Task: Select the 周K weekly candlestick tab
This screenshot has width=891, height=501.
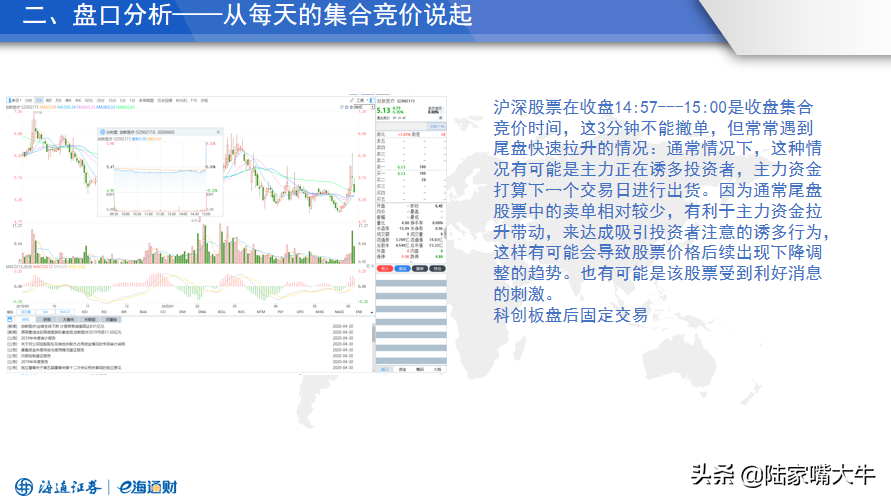Action: tap(48, 100)
